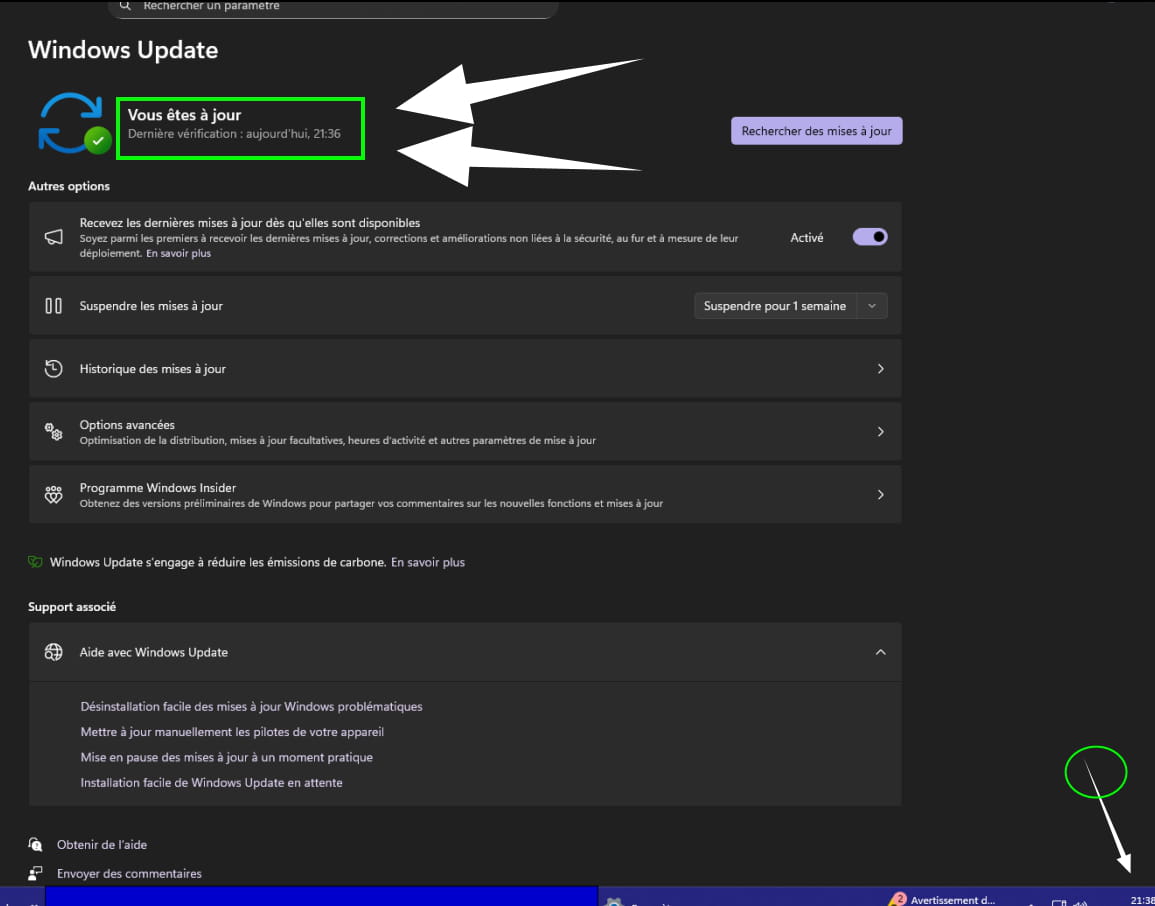This screenshot has width=1155, height=906.
Task: Click the globe icon for Aide avec Windows Update
Action: click(x=54, y=653)
